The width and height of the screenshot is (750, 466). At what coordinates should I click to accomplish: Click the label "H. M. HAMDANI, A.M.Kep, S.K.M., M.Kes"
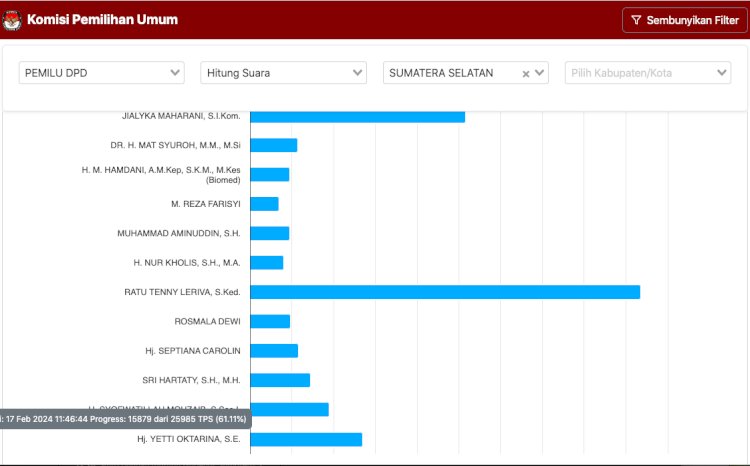click(x=161, y=170)
